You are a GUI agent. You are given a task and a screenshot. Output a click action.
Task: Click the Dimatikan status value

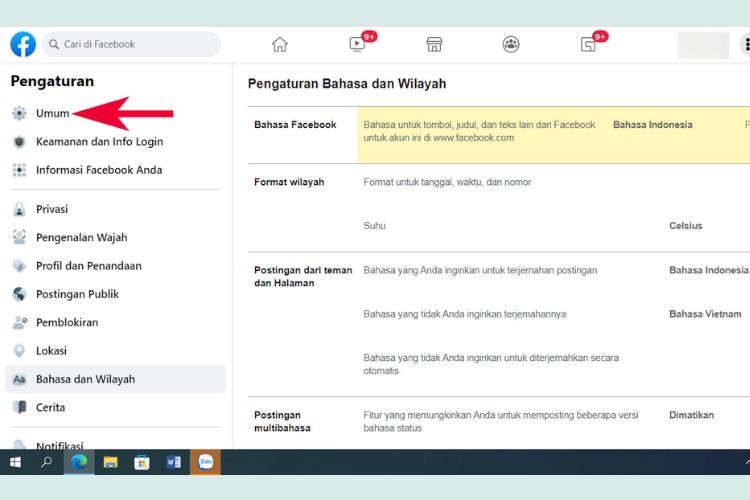691,415
